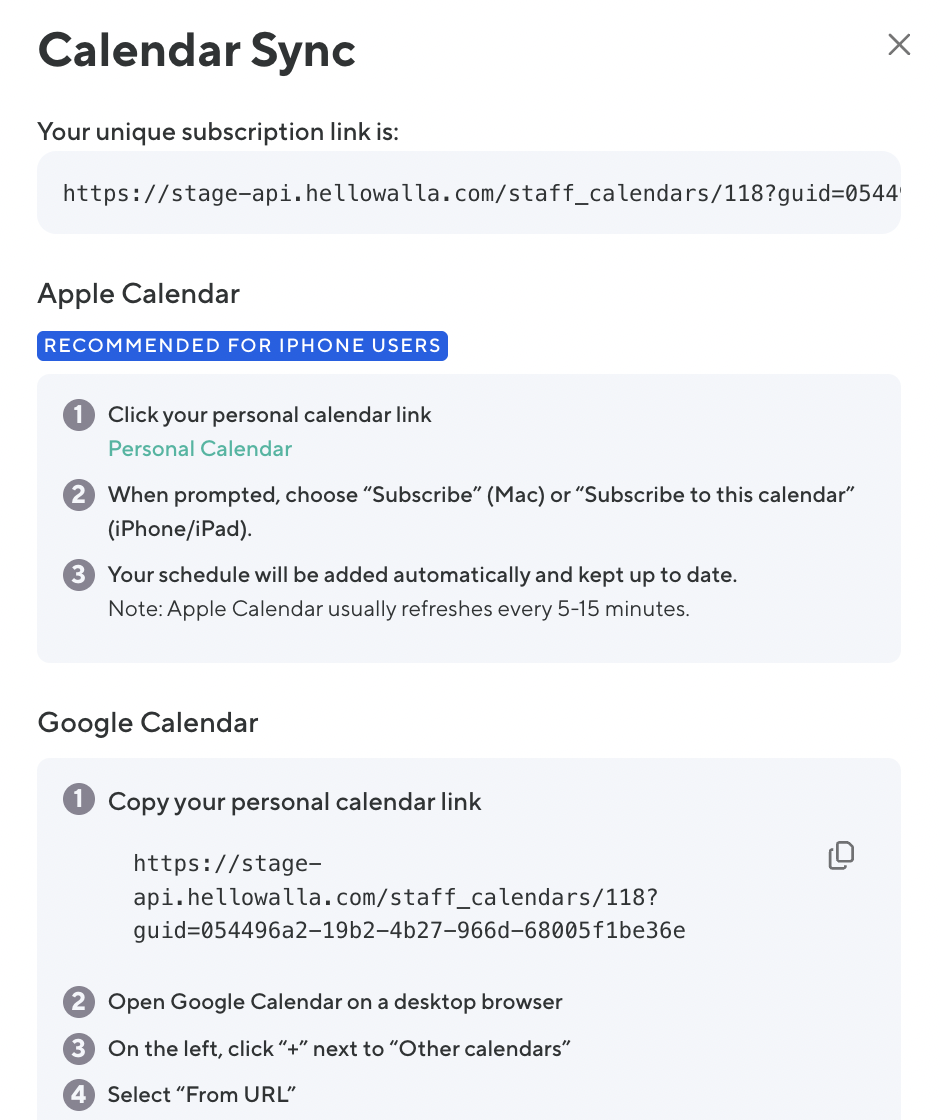Click the 'Your unique subscription link is' label
Screen dimensions: 940x1120
click(218, 131)
